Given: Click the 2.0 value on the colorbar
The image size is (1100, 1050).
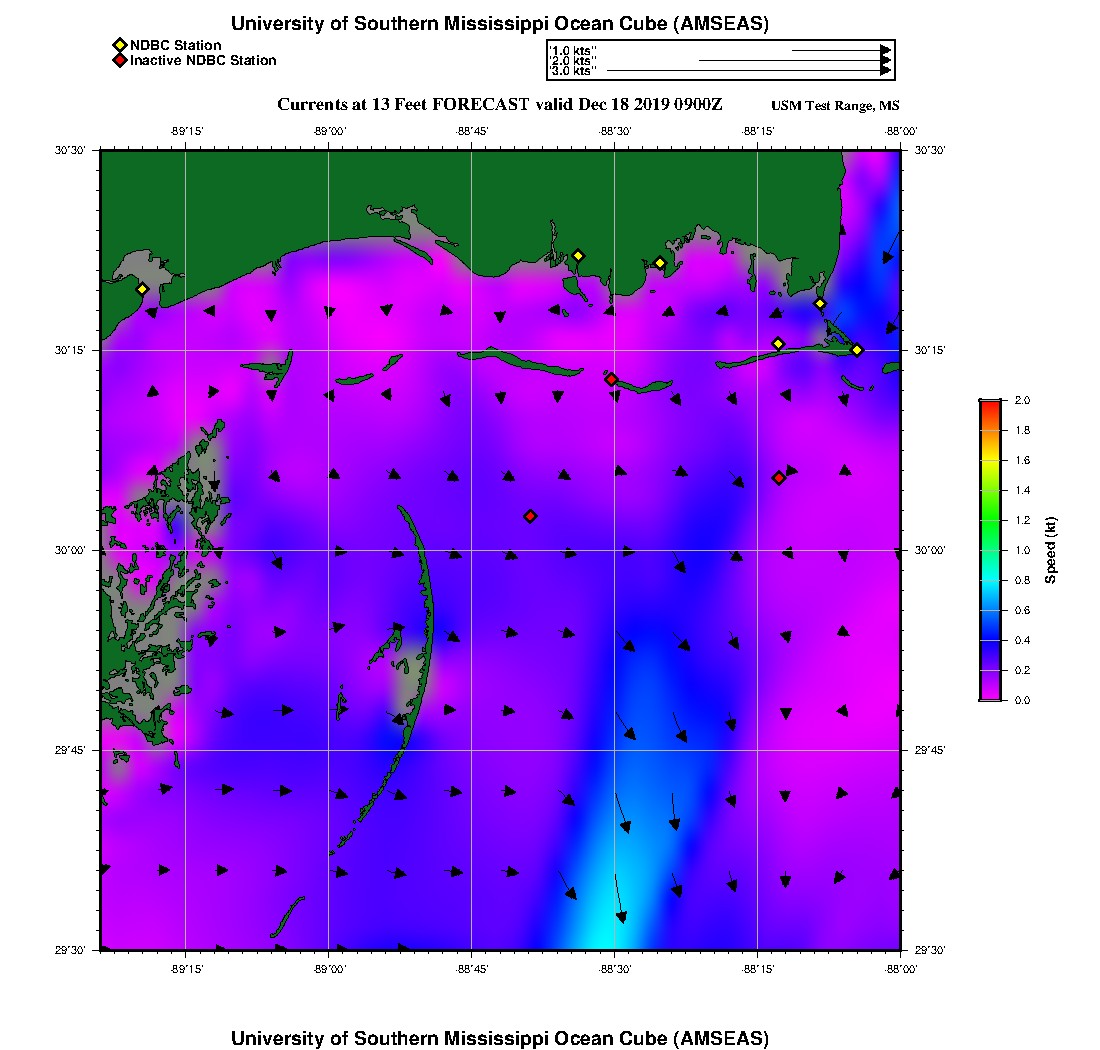Looking at the screenshot, I should 1022,401.
